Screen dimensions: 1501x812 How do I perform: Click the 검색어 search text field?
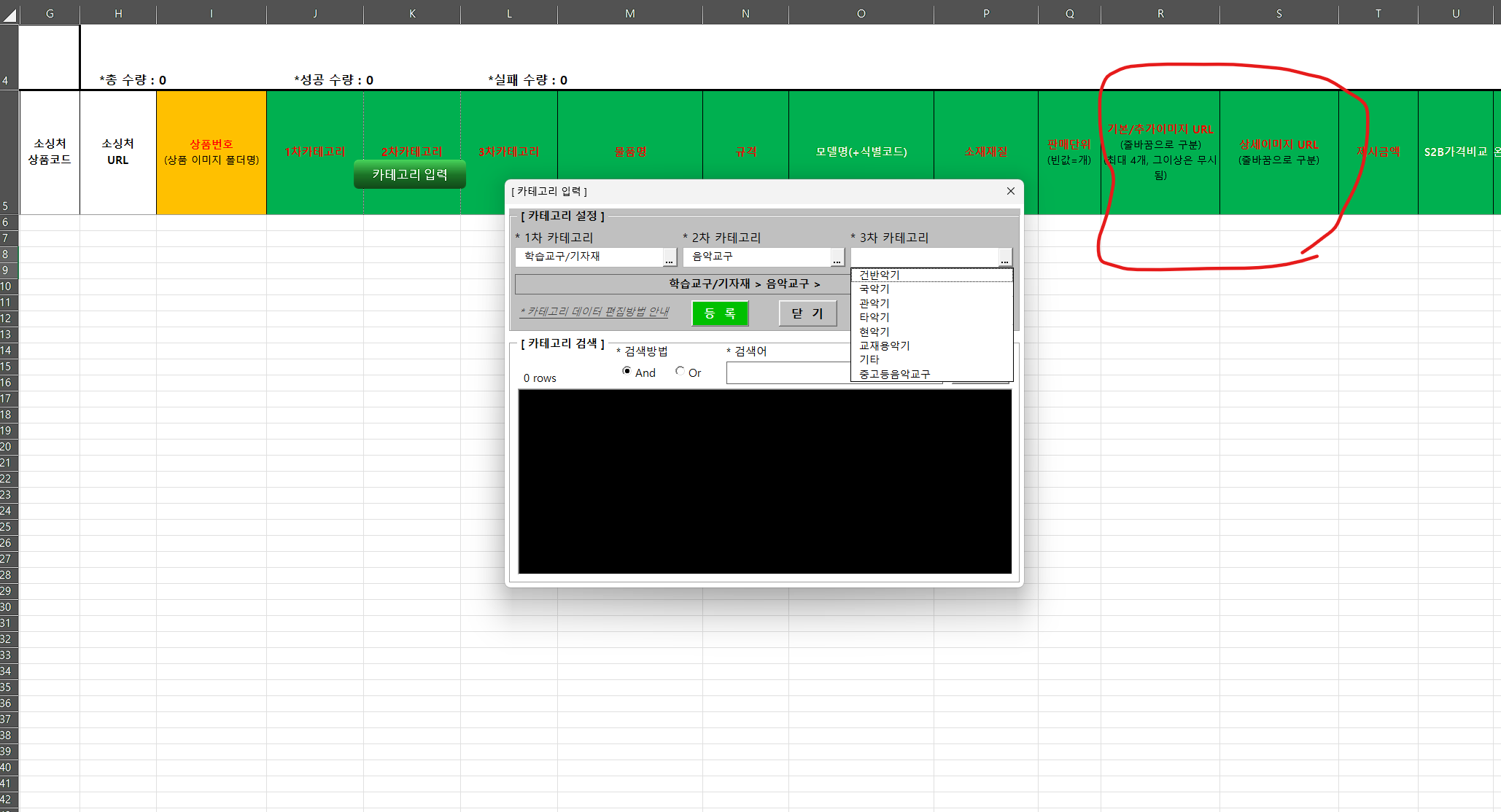pos(788,373)
